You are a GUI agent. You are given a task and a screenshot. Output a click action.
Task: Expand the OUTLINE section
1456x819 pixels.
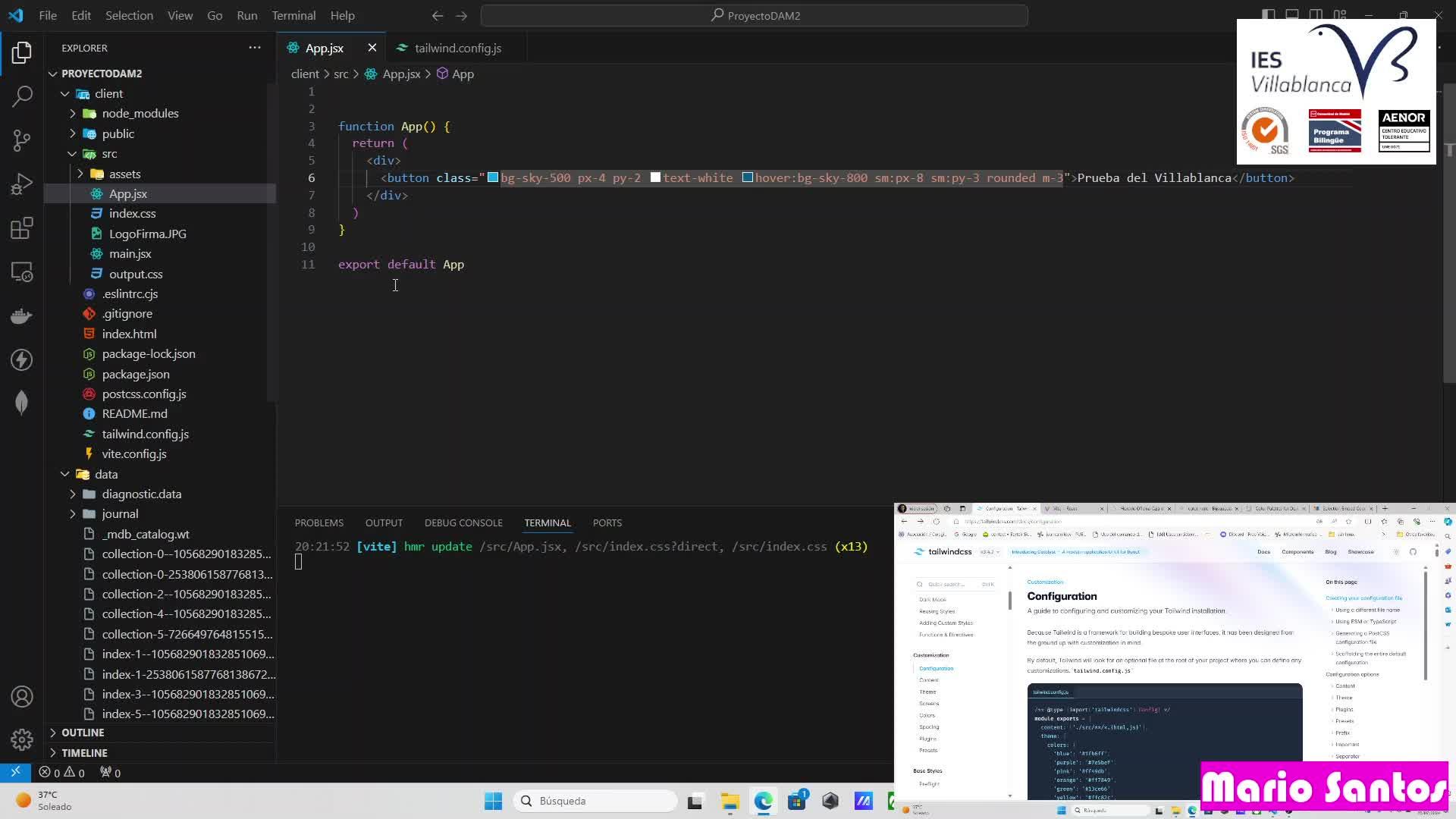click(x=83, y=733)
